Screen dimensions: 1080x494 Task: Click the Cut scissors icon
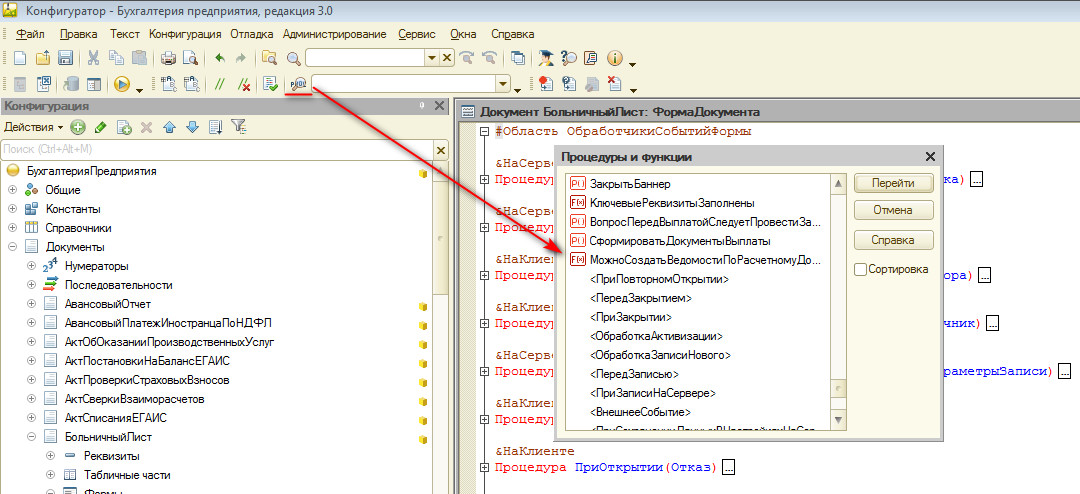point(93,58)
